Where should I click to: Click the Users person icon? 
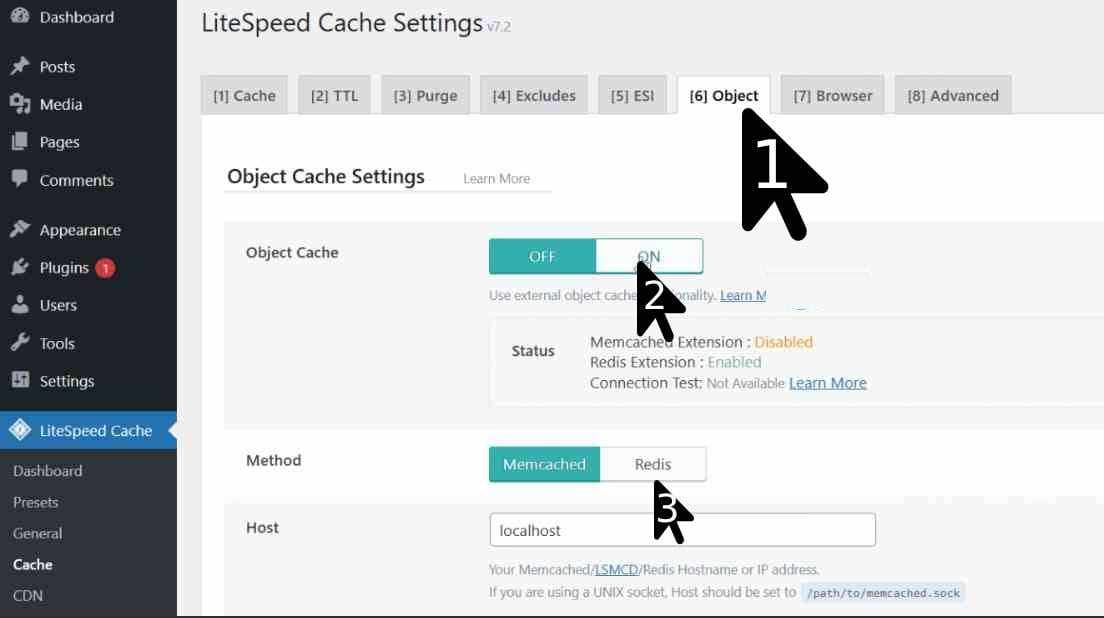tap(19, 305)
